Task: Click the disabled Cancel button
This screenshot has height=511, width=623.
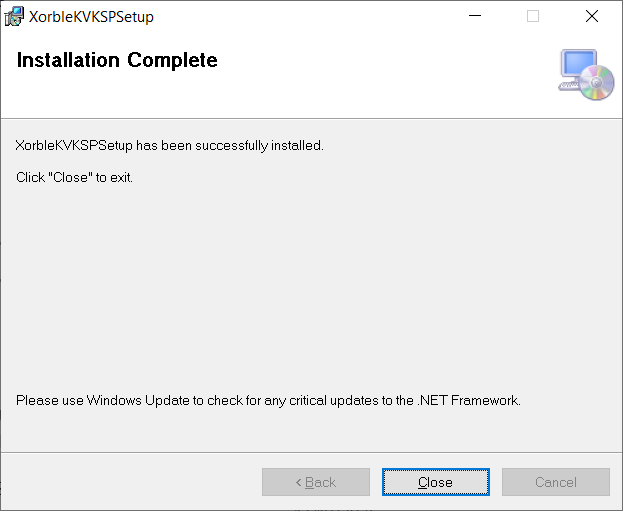Action: coord(555,482)
